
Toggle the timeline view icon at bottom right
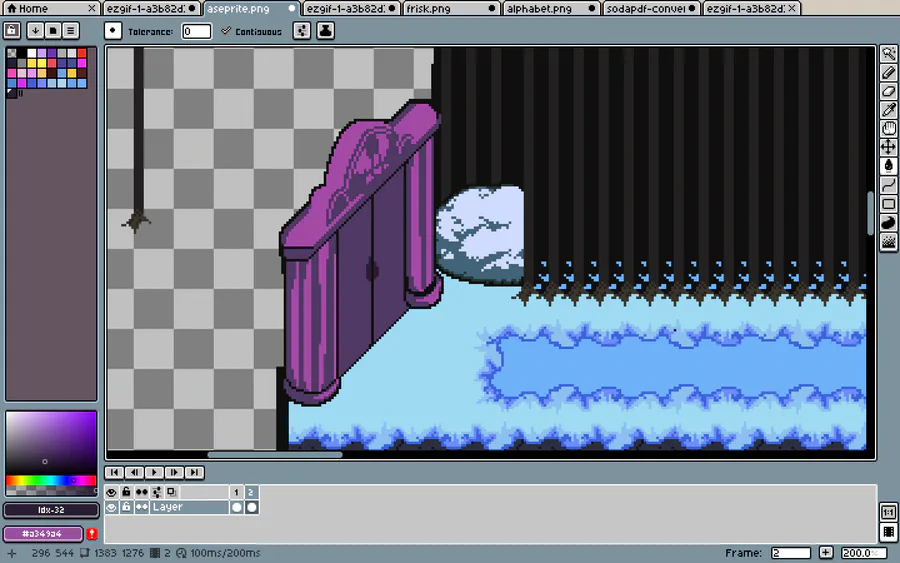click(x=889, y=532)
